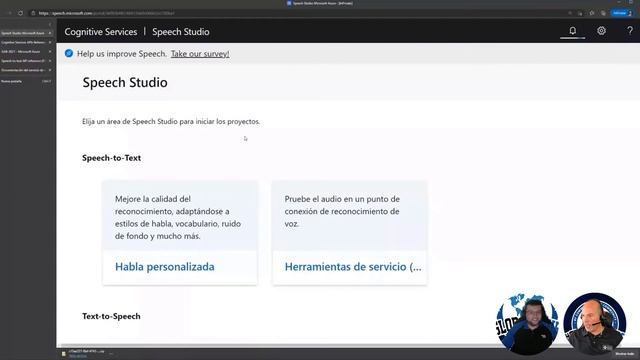This screenshot has width=640, height=360.
Task: Click the Speech Studio page title
Action: [x=125, y=82]
